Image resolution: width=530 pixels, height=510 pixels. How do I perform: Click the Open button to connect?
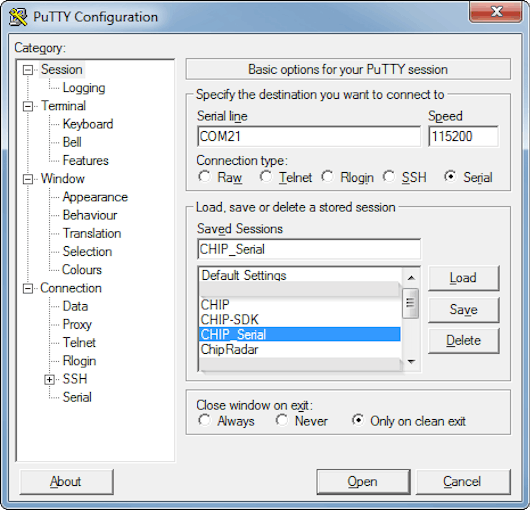coord(363,482)
